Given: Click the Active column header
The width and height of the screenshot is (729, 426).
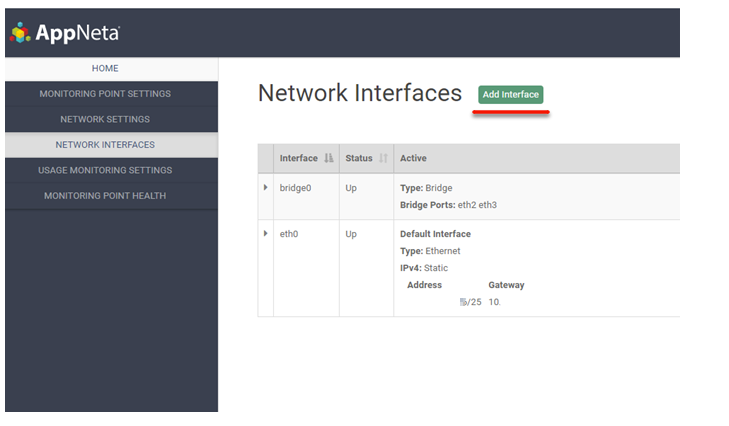Looking at the screenshot, I should (x=413, y=158).
